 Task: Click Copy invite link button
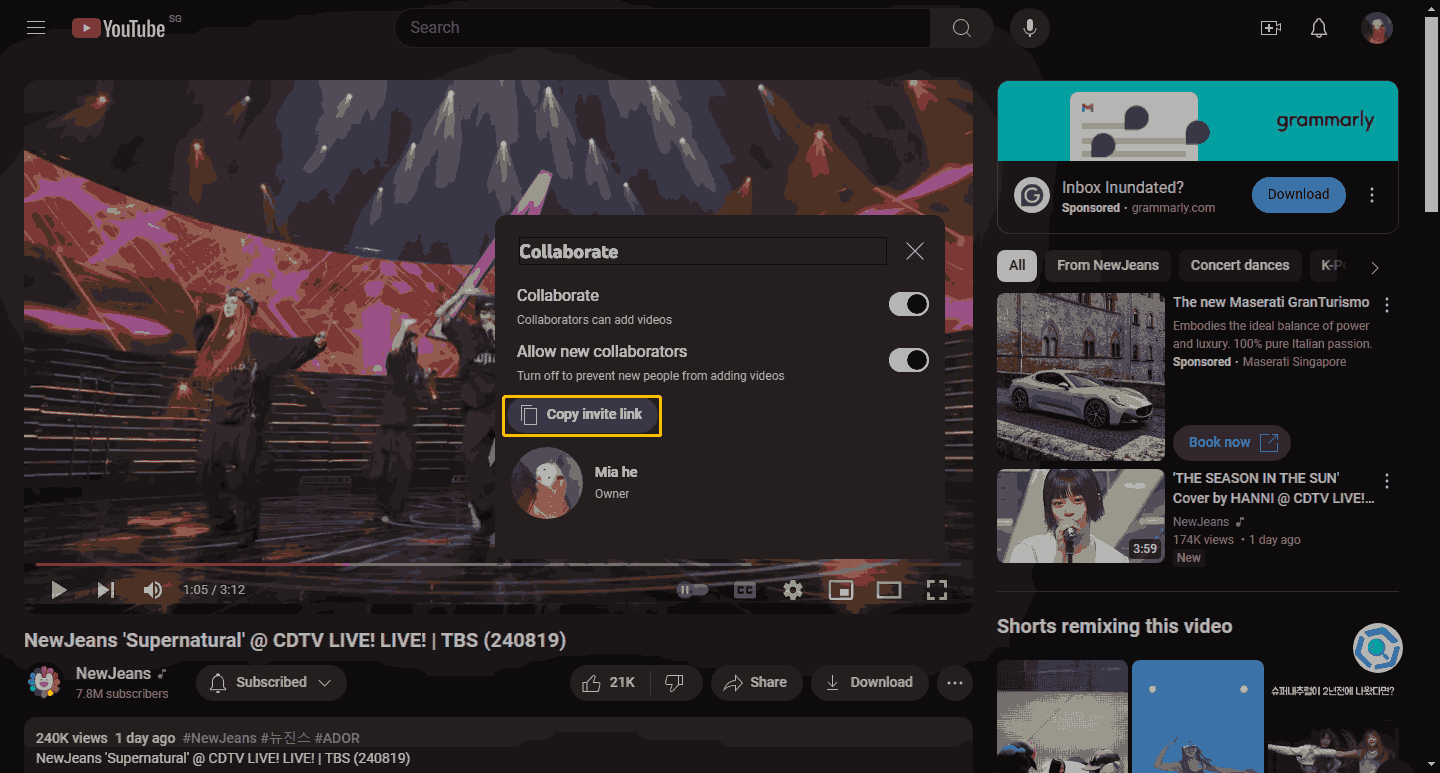[582, 415]
